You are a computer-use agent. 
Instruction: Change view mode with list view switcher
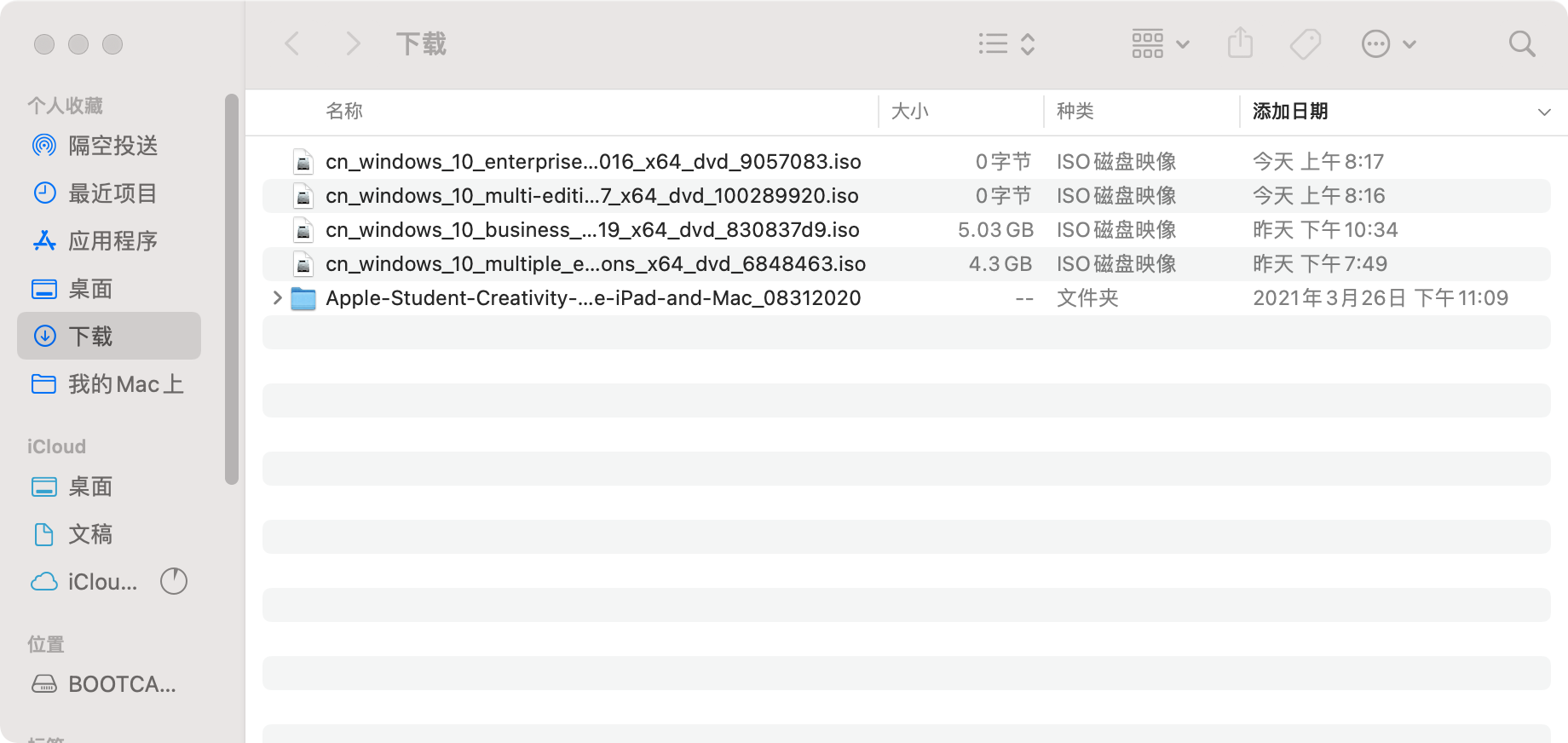tap(1006, 43)
